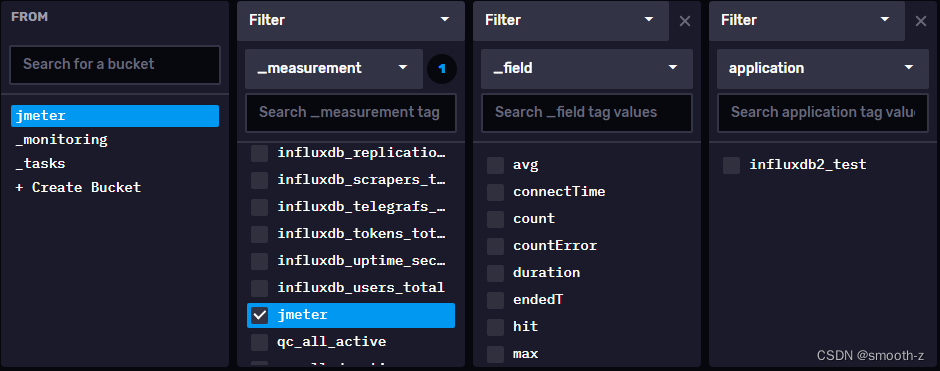Check the avg field checkbox

click(x=495, y=165)
